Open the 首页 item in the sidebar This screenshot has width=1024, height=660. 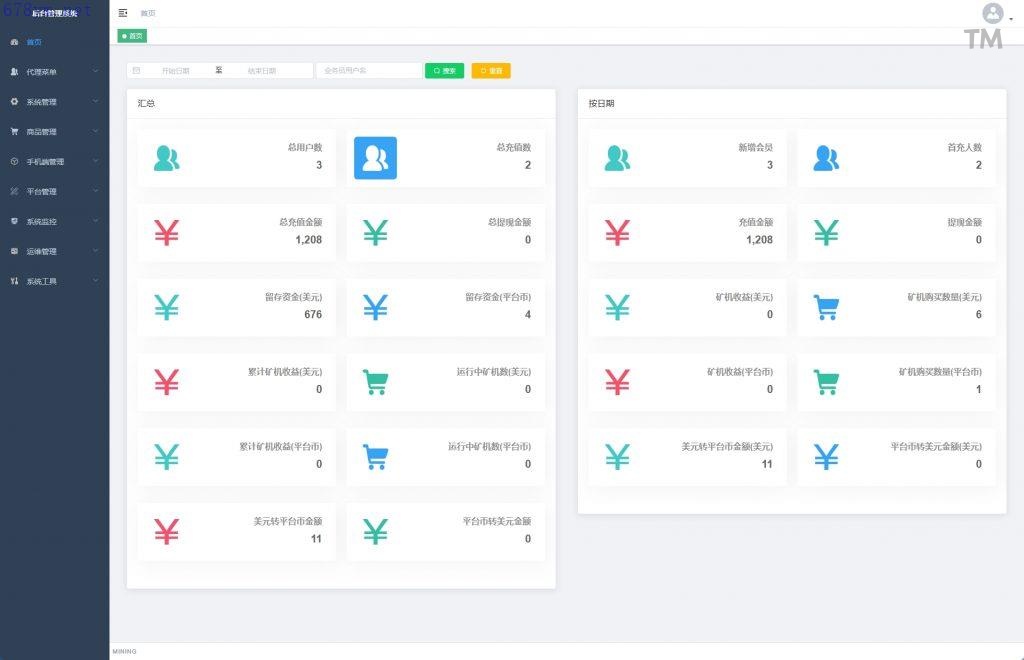tap(34, 42)
